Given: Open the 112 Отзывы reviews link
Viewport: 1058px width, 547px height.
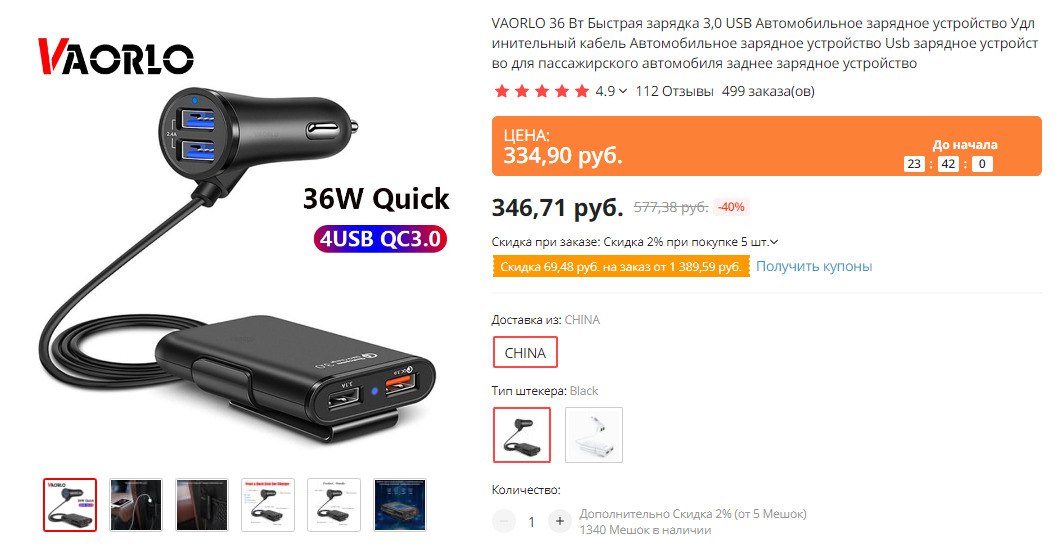Looking at the screenshot, I should tap(674, 91).
